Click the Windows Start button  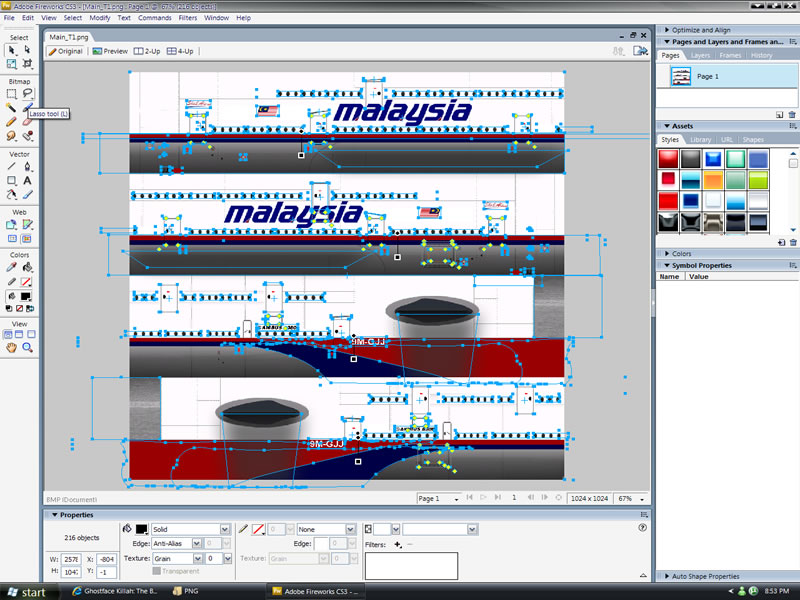tap(26, 592)
